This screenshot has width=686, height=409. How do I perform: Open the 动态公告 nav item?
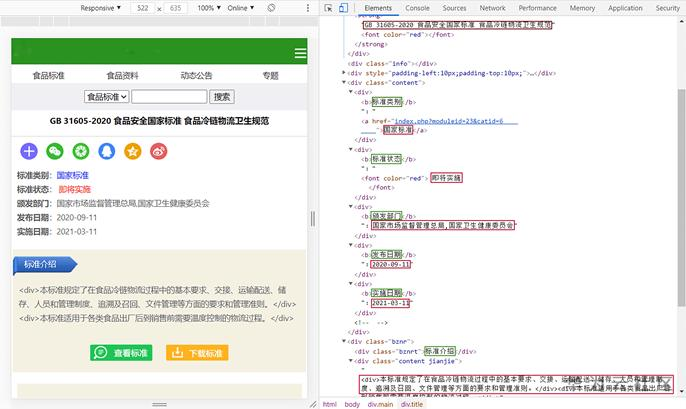pyautogui.click(x=196, y=76)
